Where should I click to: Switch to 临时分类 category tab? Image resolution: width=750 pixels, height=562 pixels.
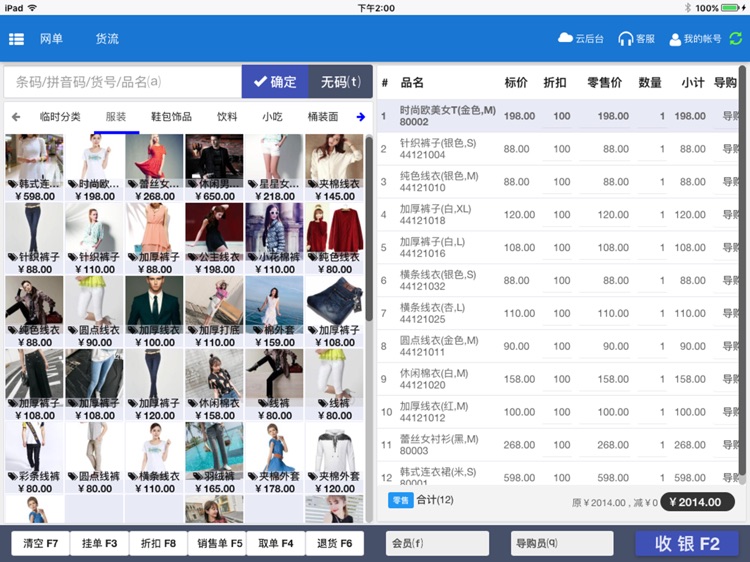coord(60,117)
